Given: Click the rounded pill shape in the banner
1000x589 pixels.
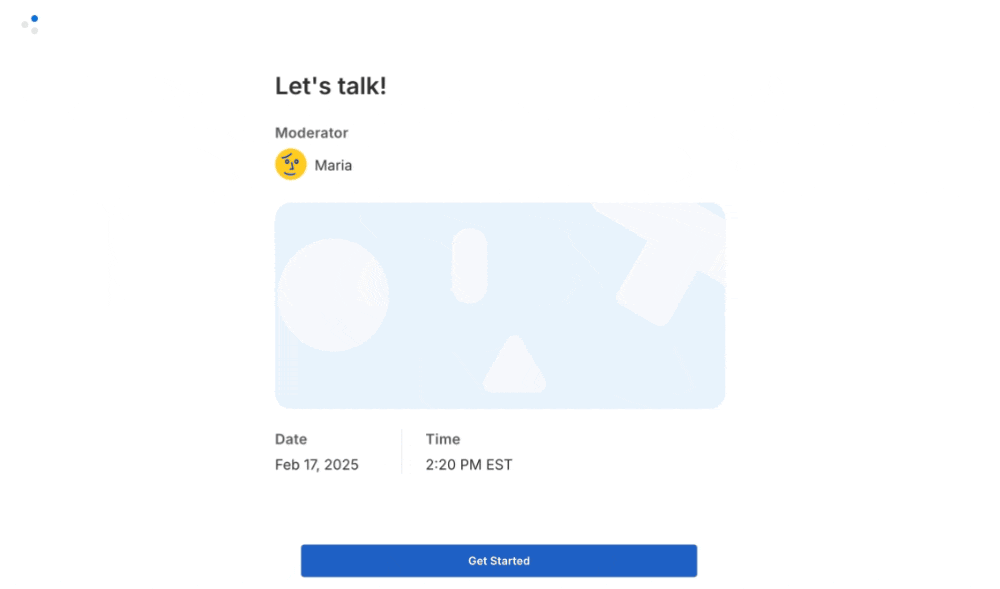Looking at the screenshot, I should click(469, 265).
